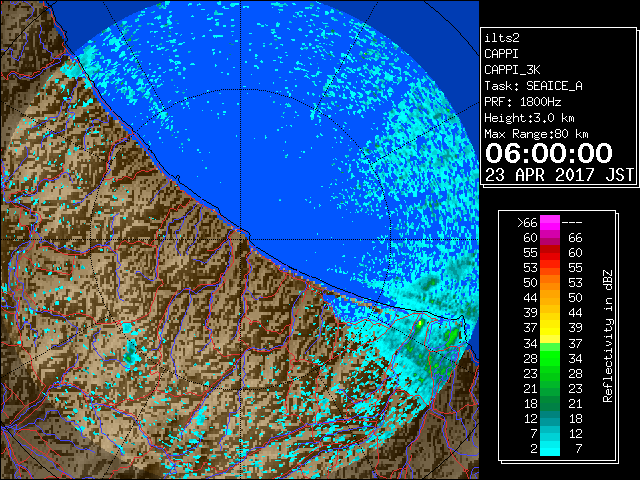Image resolution: width=640 pixels, height=480 pixels.
Task: Click the 'Reflectivity in dBZ' legend title
Action: (x=608, y=336)
